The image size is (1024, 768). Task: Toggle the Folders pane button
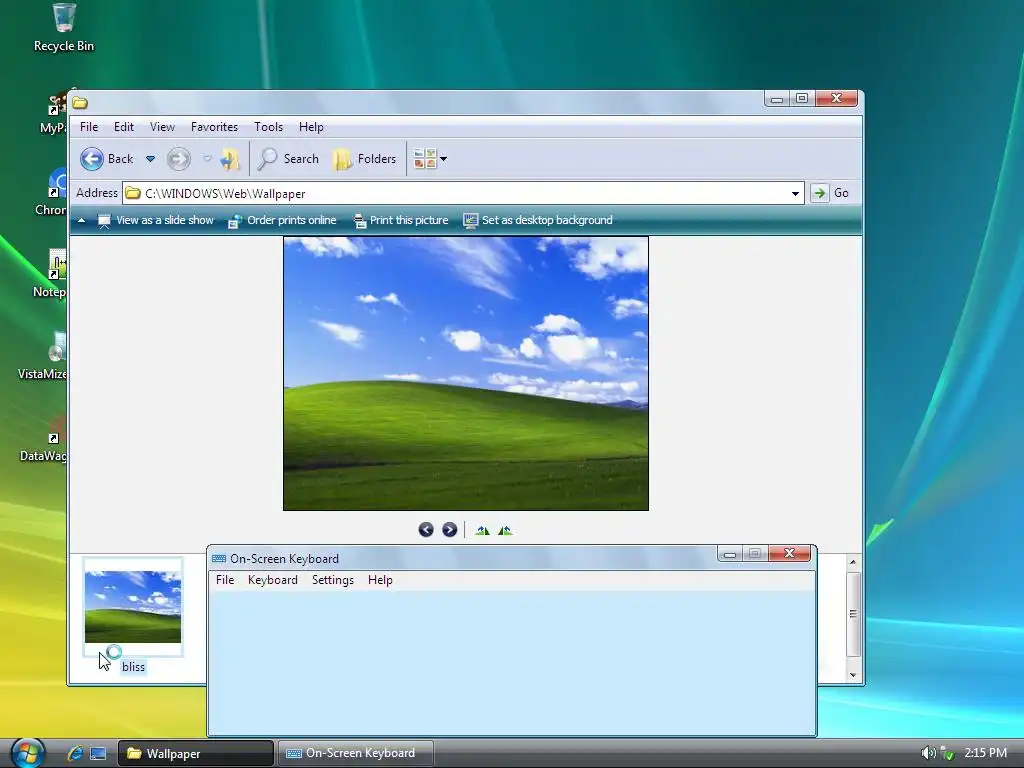pyautogui.click(x=364, y=159)
